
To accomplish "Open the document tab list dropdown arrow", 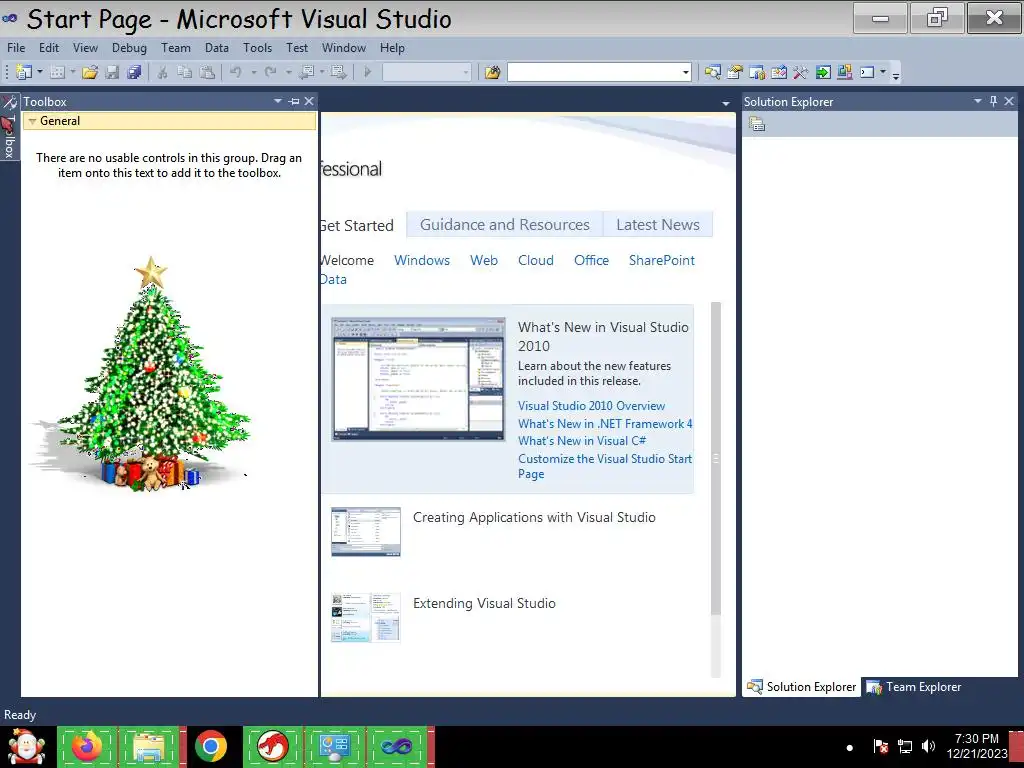I will tap(726, 104).
